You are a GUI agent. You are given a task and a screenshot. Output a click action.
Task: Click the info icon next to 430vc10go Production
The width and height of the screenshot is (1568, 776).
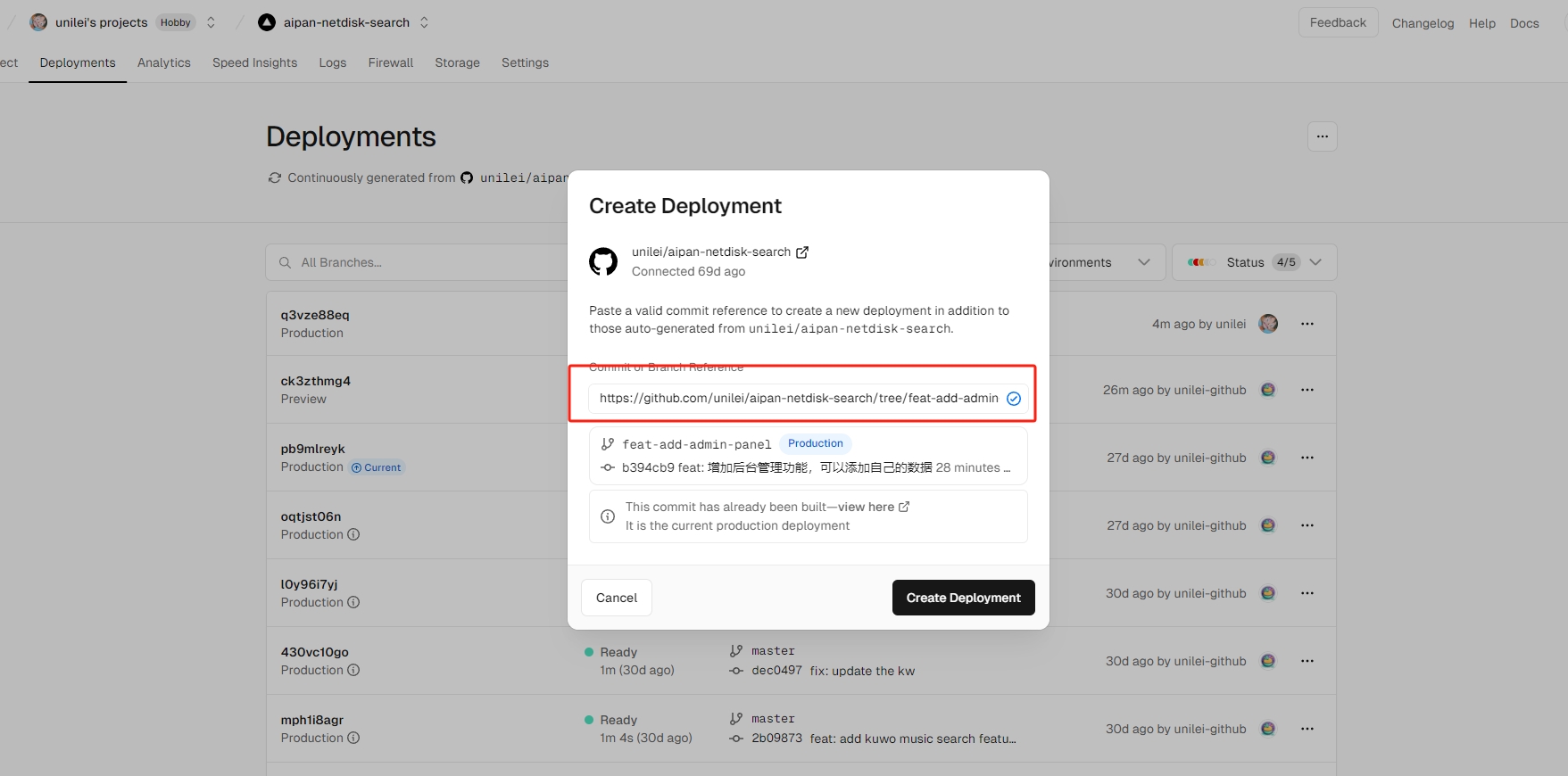[x=353, y=670]
